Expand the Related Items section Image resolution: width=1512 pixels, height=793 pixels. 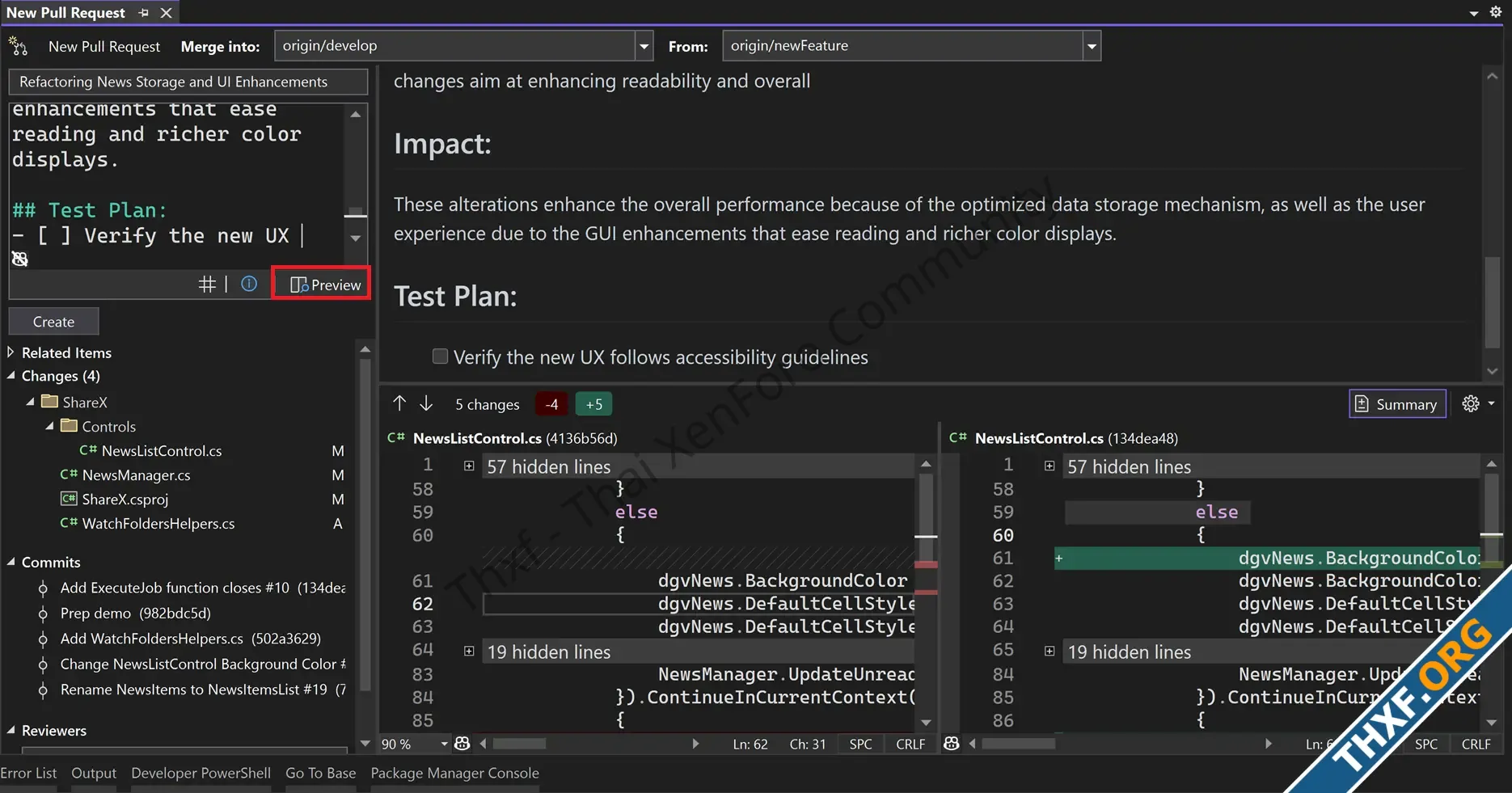(x=11, y=352)
